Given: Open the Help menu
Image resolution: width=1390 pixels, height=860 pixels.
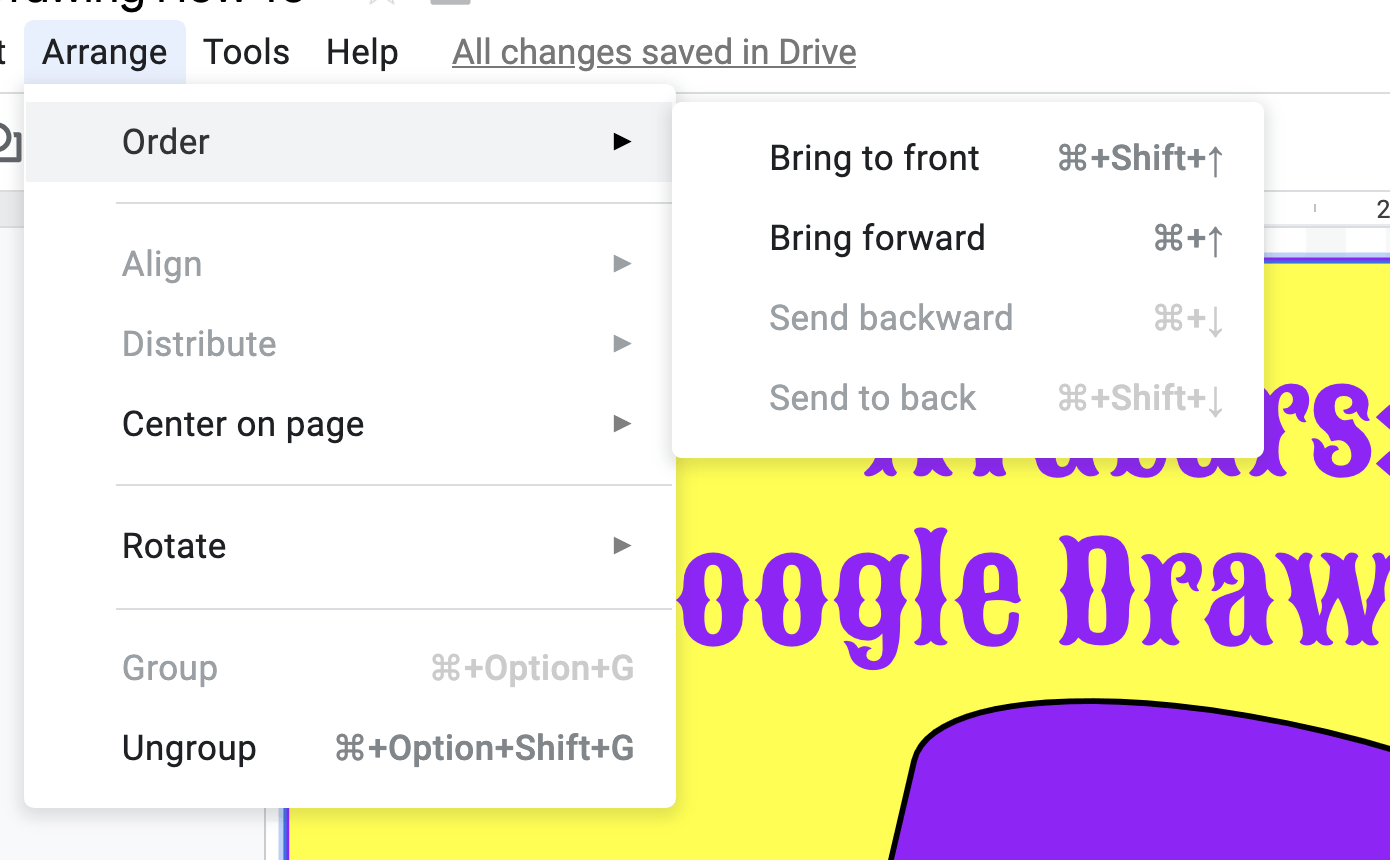Looking at the screenshot, I should tap(362, 52).
